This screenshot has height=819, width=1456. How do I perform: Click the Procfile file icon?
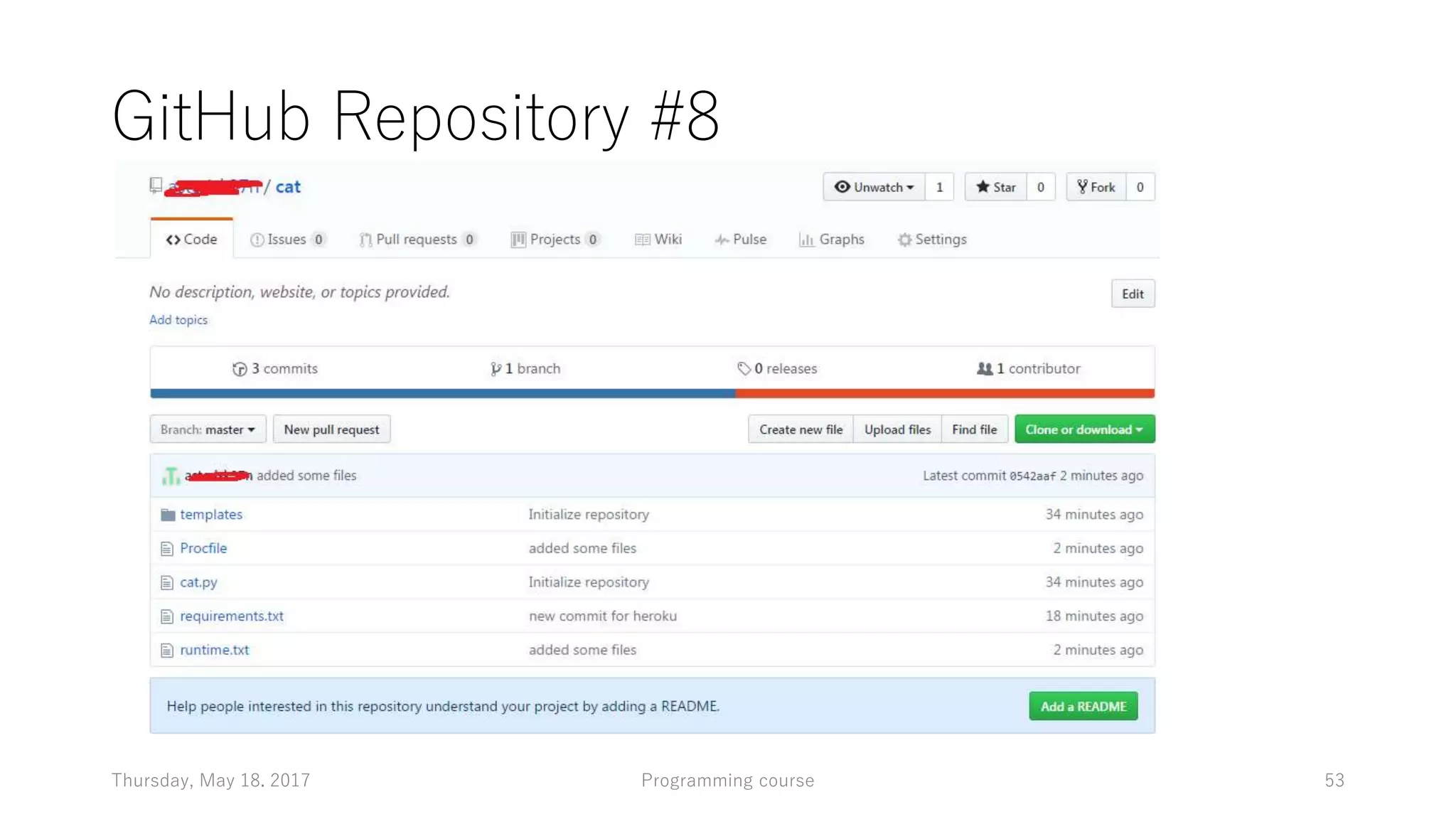tap(167, 549)
